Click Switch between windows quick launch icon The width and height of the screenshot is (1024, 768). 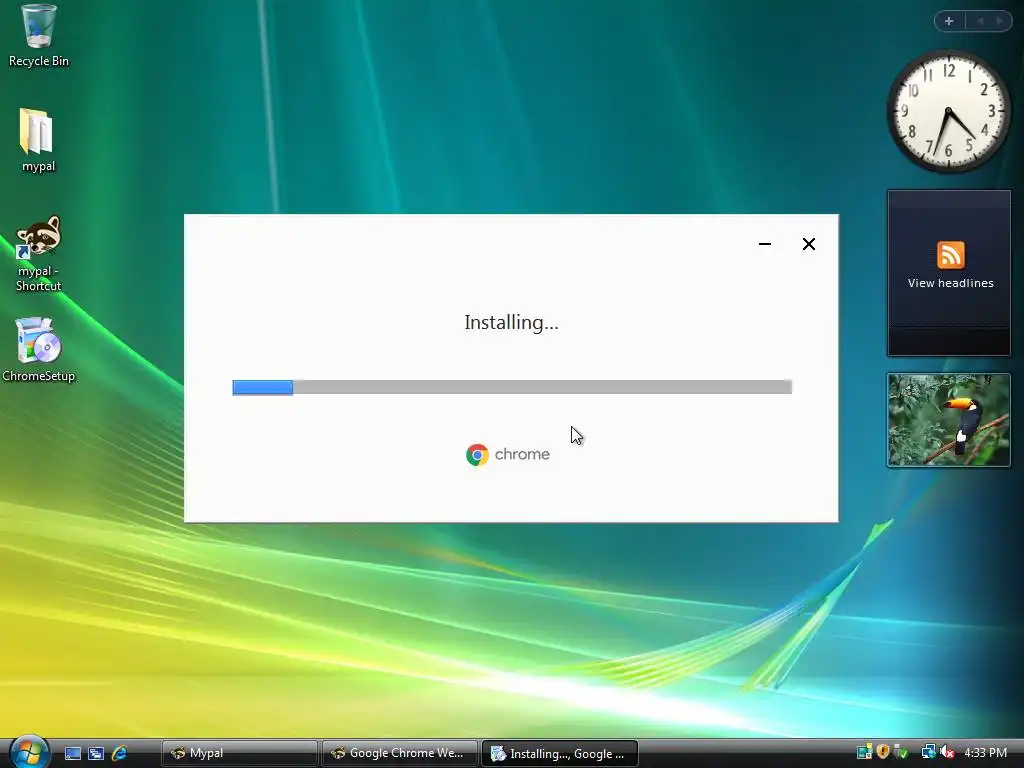96,754
